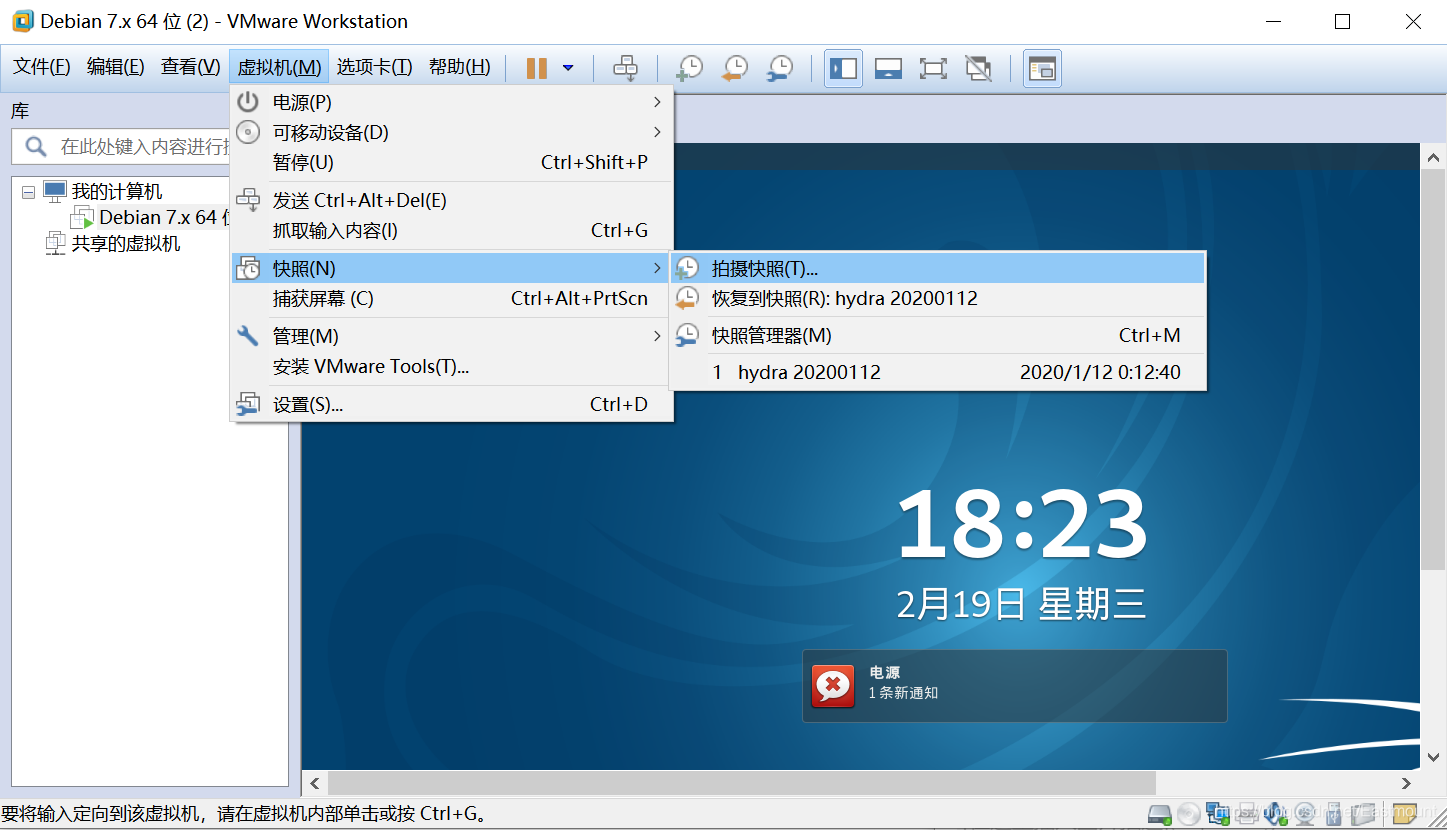Click the horizontal scrollbar thumb
This screenshot has width=1447, height=830.
coord(741,783)
